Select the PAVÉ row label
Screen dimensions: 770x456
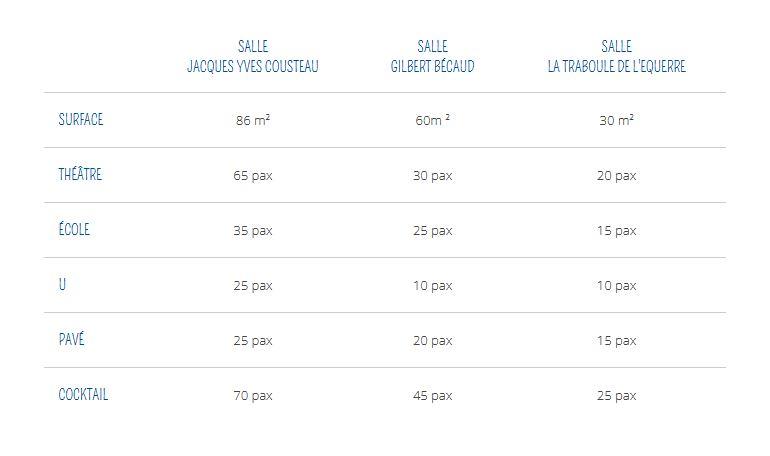tap(71, 339)
